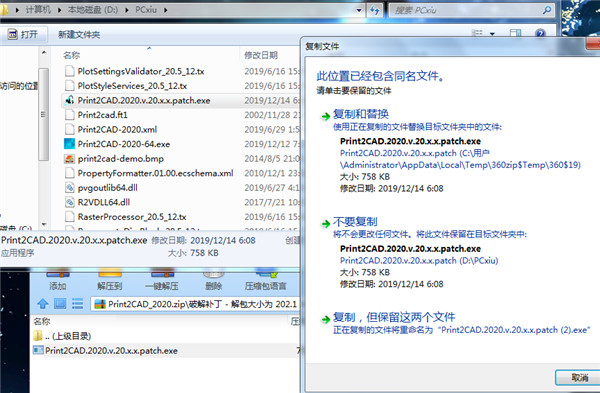Click the 取消 button in the copy dialog

point(579,378)
